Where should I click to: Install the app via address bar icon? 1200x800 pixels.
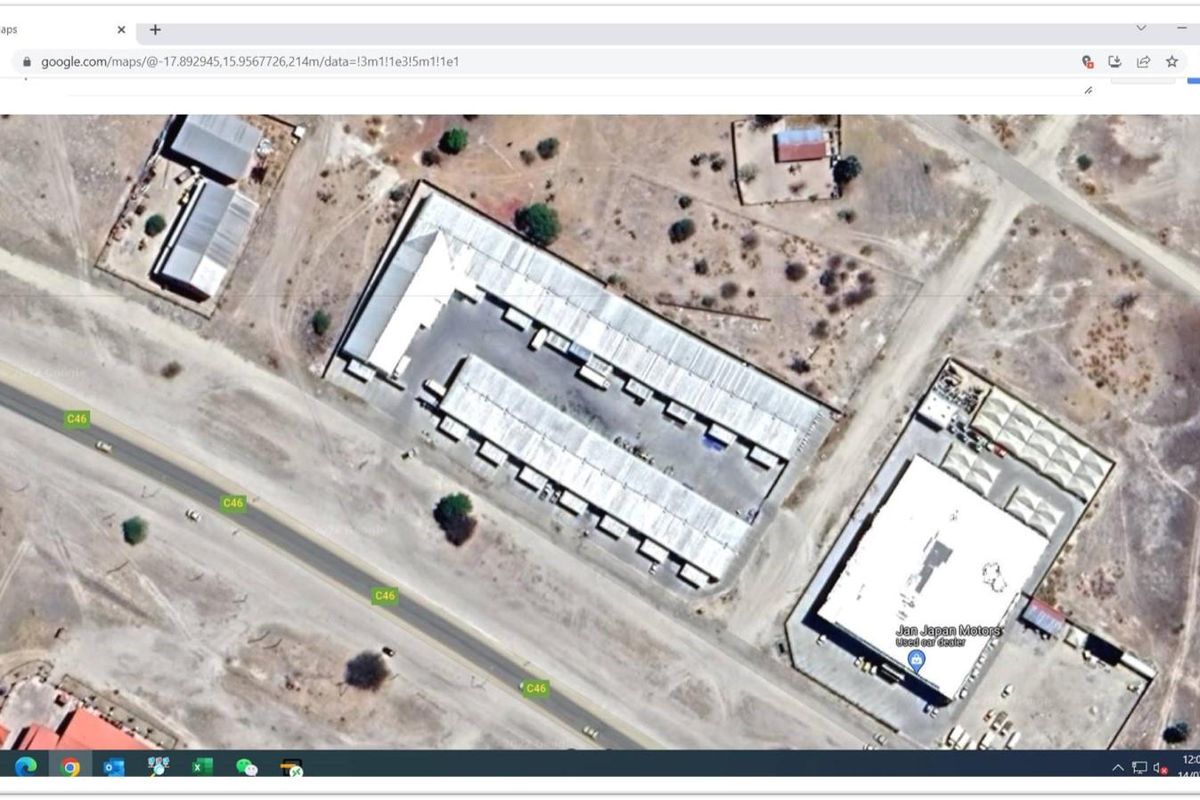click(1115, 61)
